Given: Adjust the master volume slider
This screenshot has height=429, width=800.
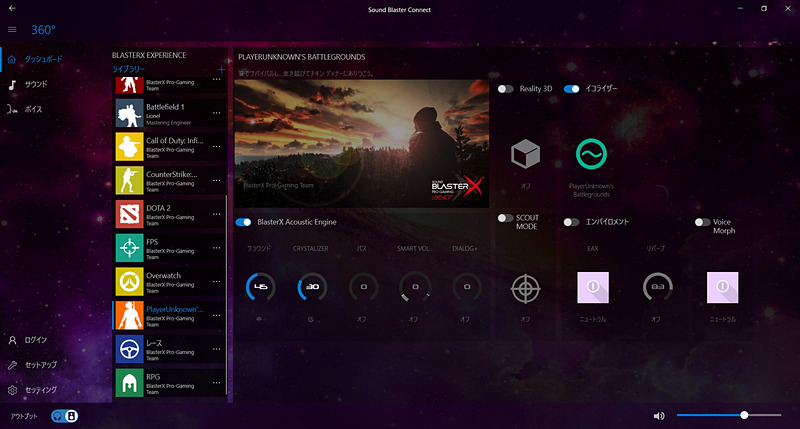Looking at the screenshot, I should coord(729,415).
